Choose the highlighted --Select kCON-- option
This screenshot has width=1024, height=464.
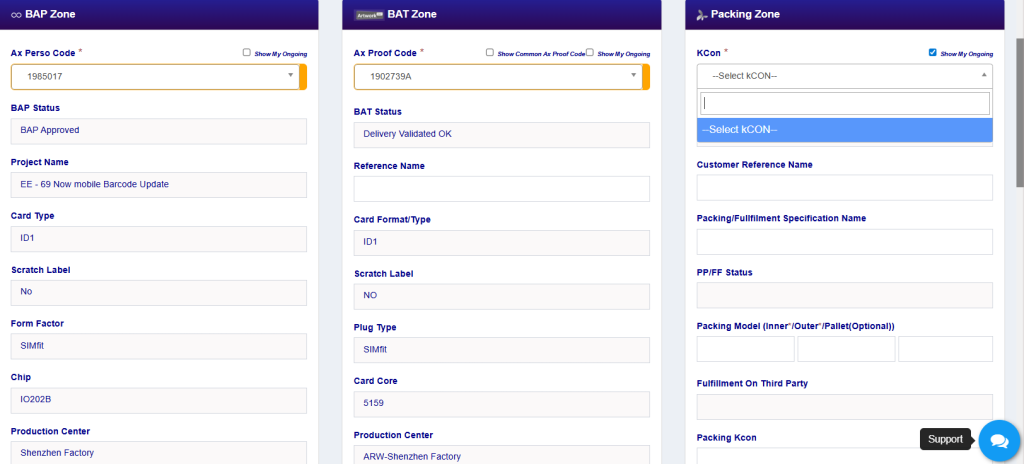[844, 130]
